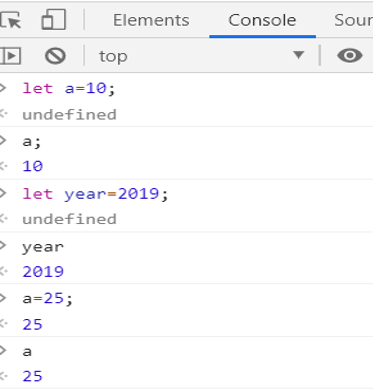Click the output value 2019
Viewport: 373px width, 390px height.
(x=43, y=272)
